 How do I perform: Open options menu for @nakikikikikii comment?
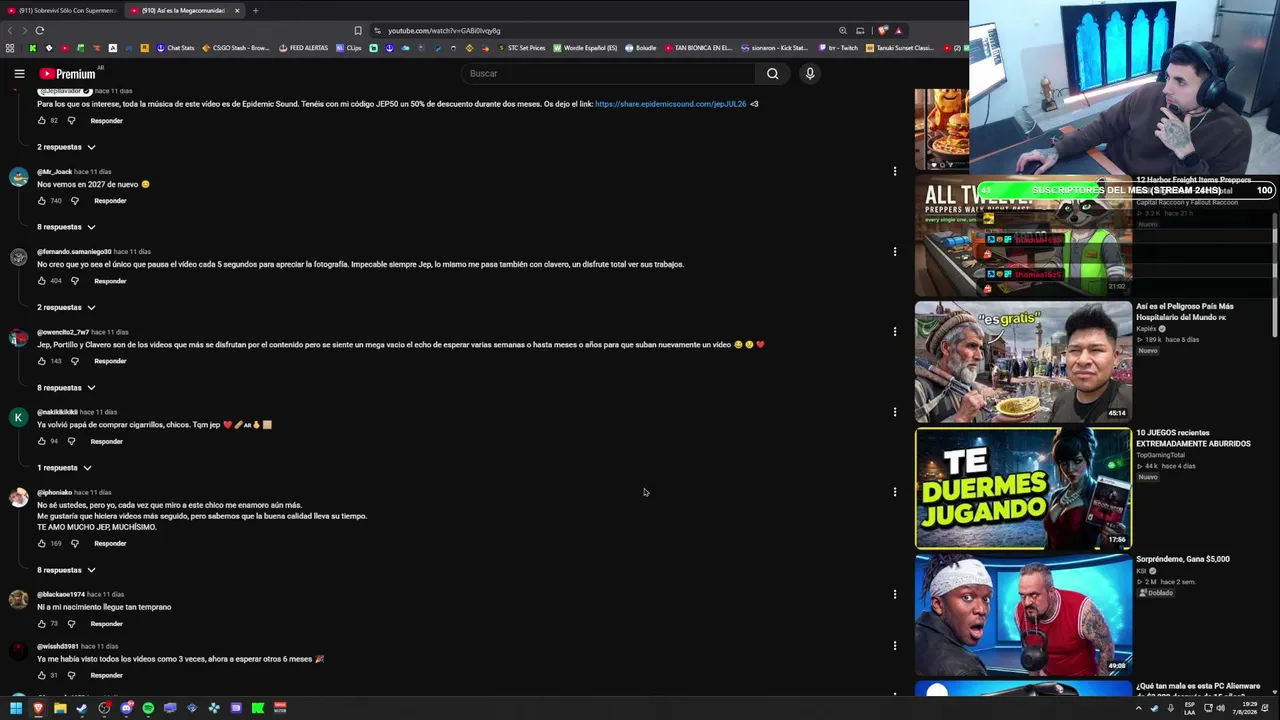(x=895, y=411)
